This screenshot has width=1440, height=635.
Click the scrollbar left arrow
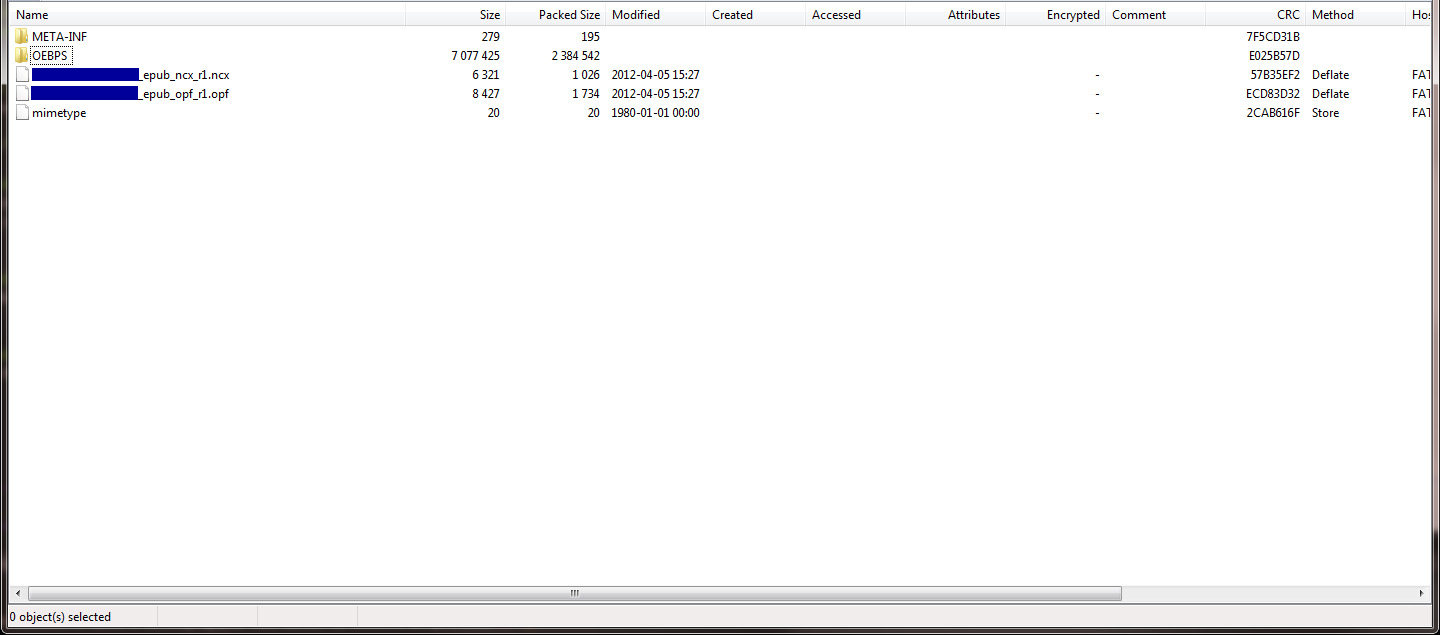[18, 593]
